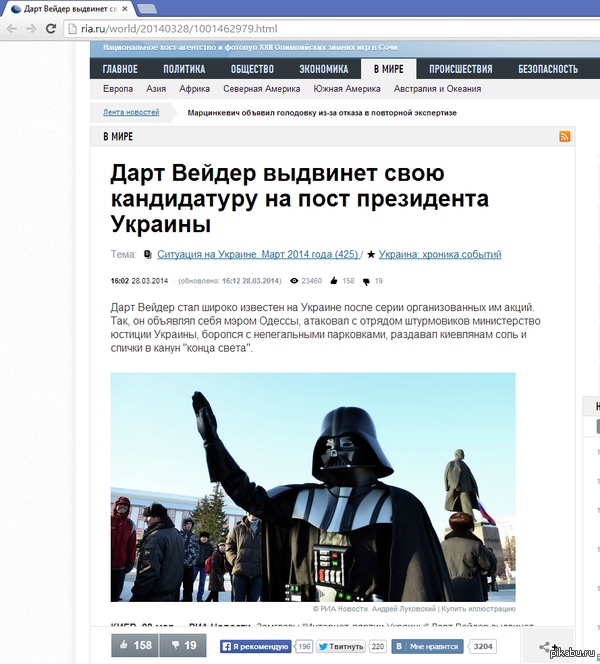Choose the Австралия и Океания subsection

tap(437, 89)
